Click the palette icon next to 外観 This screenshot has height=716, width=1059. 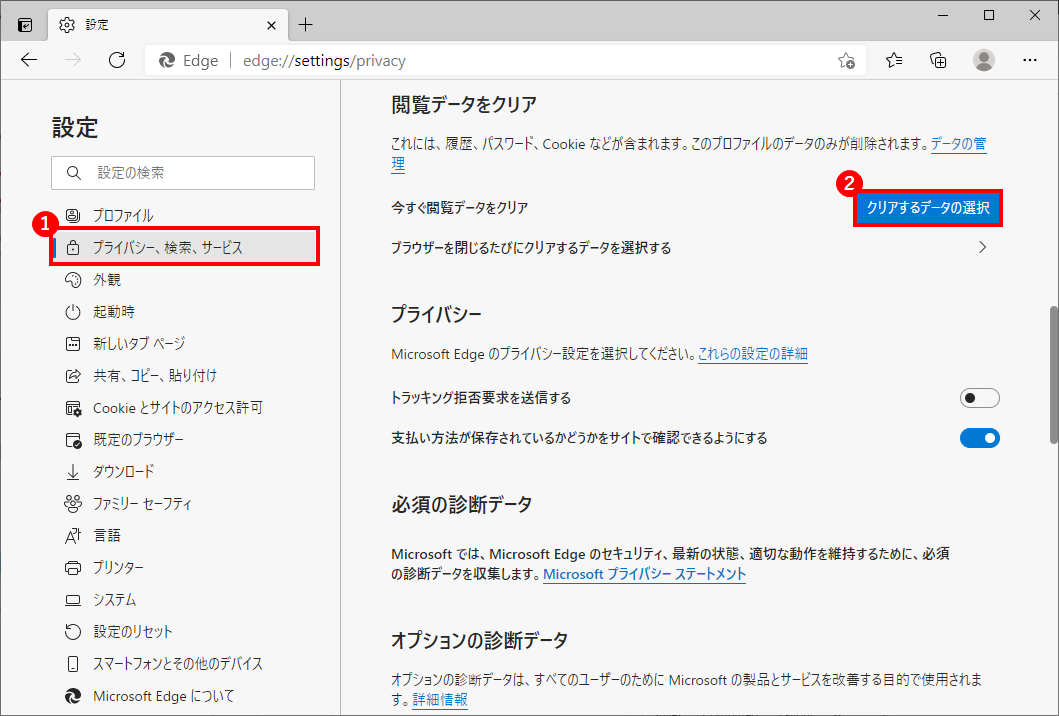(x=72, y=280)
